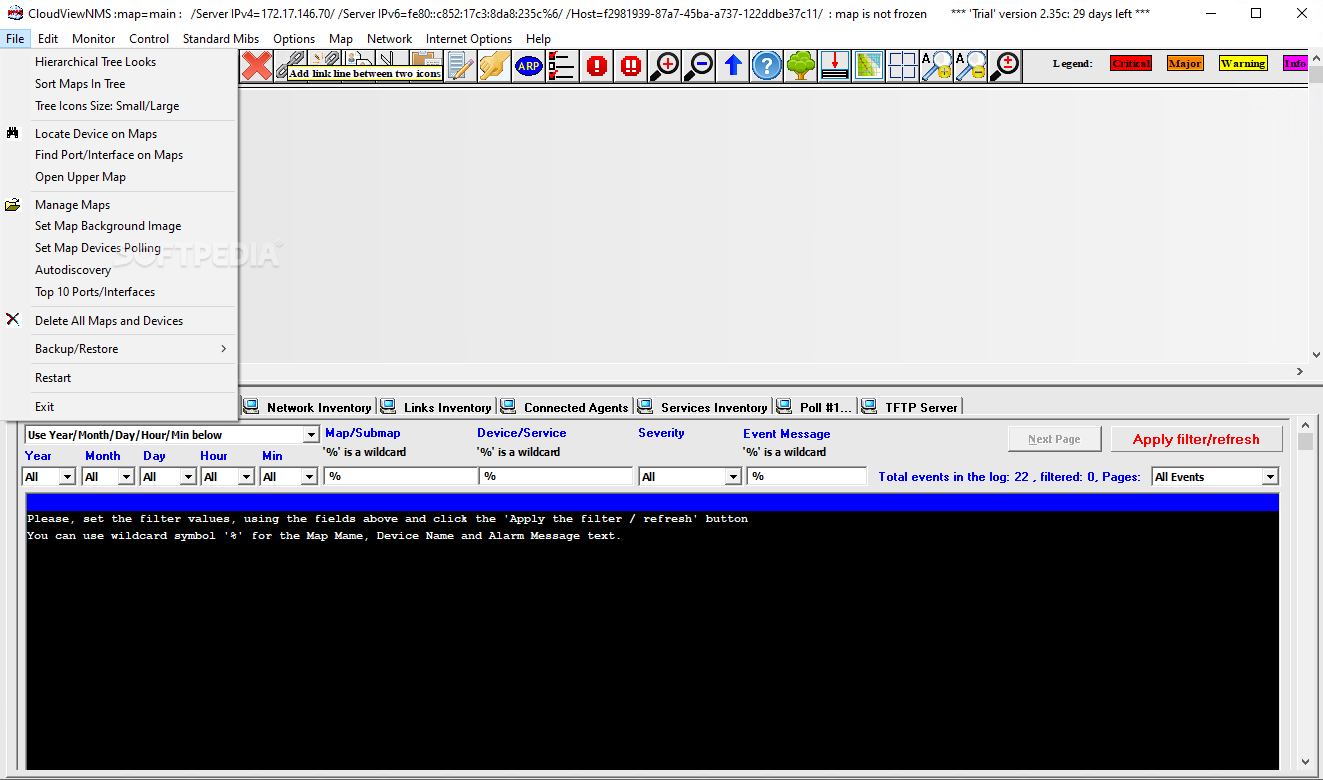This screenshot has width=1323, height=780.
Task: Click the blue up arrow icon
Action: tap(733, 66)
